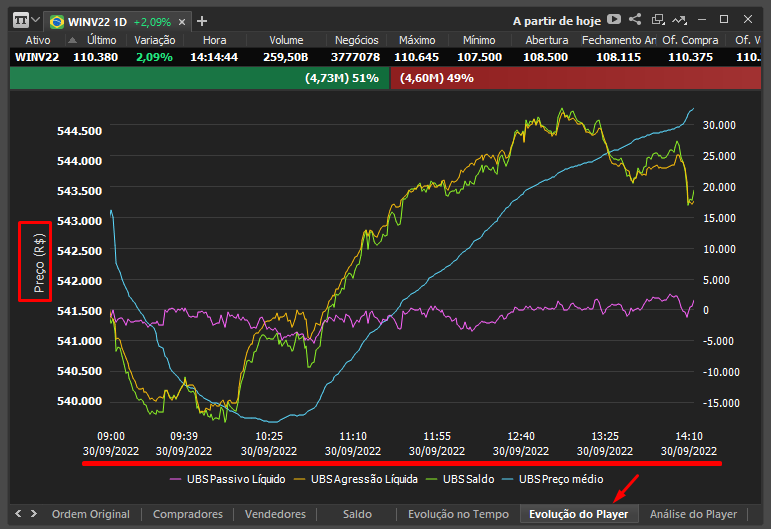Click the 107.500 minimum value

[x=479, y=57]
